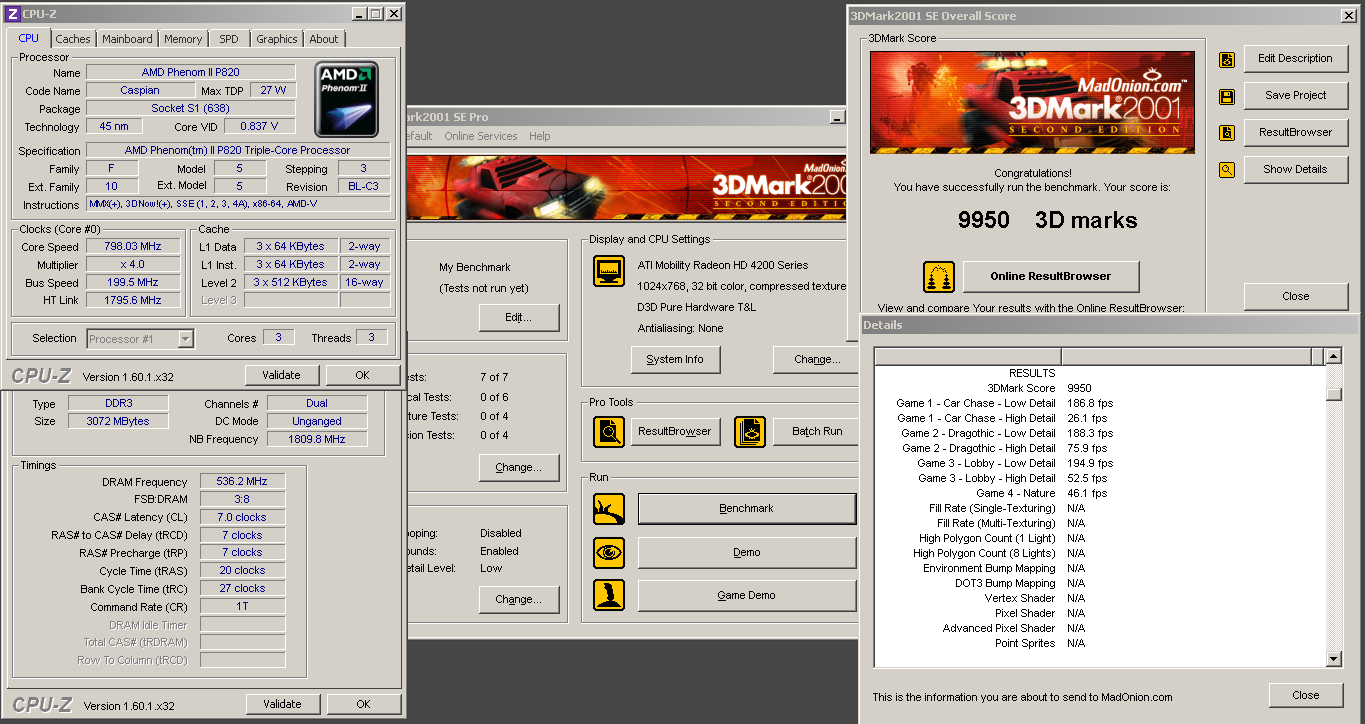Viewport: 1365px width, 724px height.
Task: Click the Game Demo button
Action: tap(747, 595)
